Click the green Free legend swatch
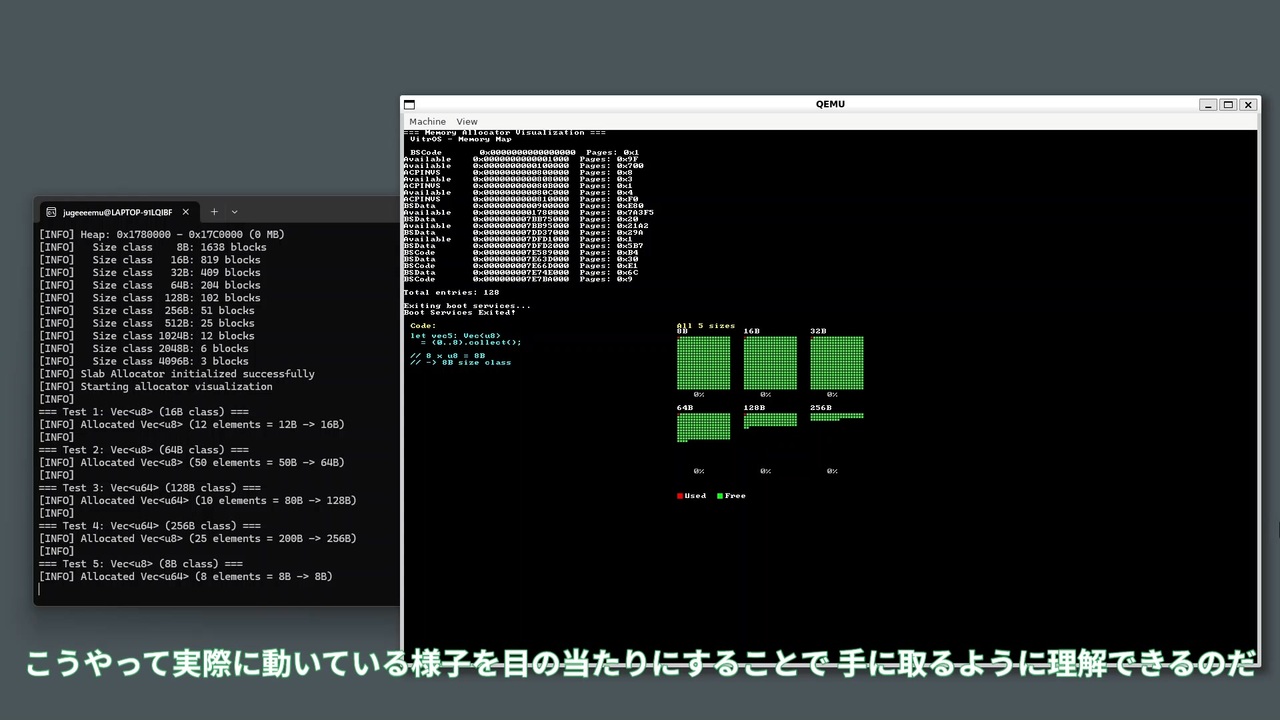The height and width of the screenshot is (720, 1280). pyautogui.click(x=720, y=496)
